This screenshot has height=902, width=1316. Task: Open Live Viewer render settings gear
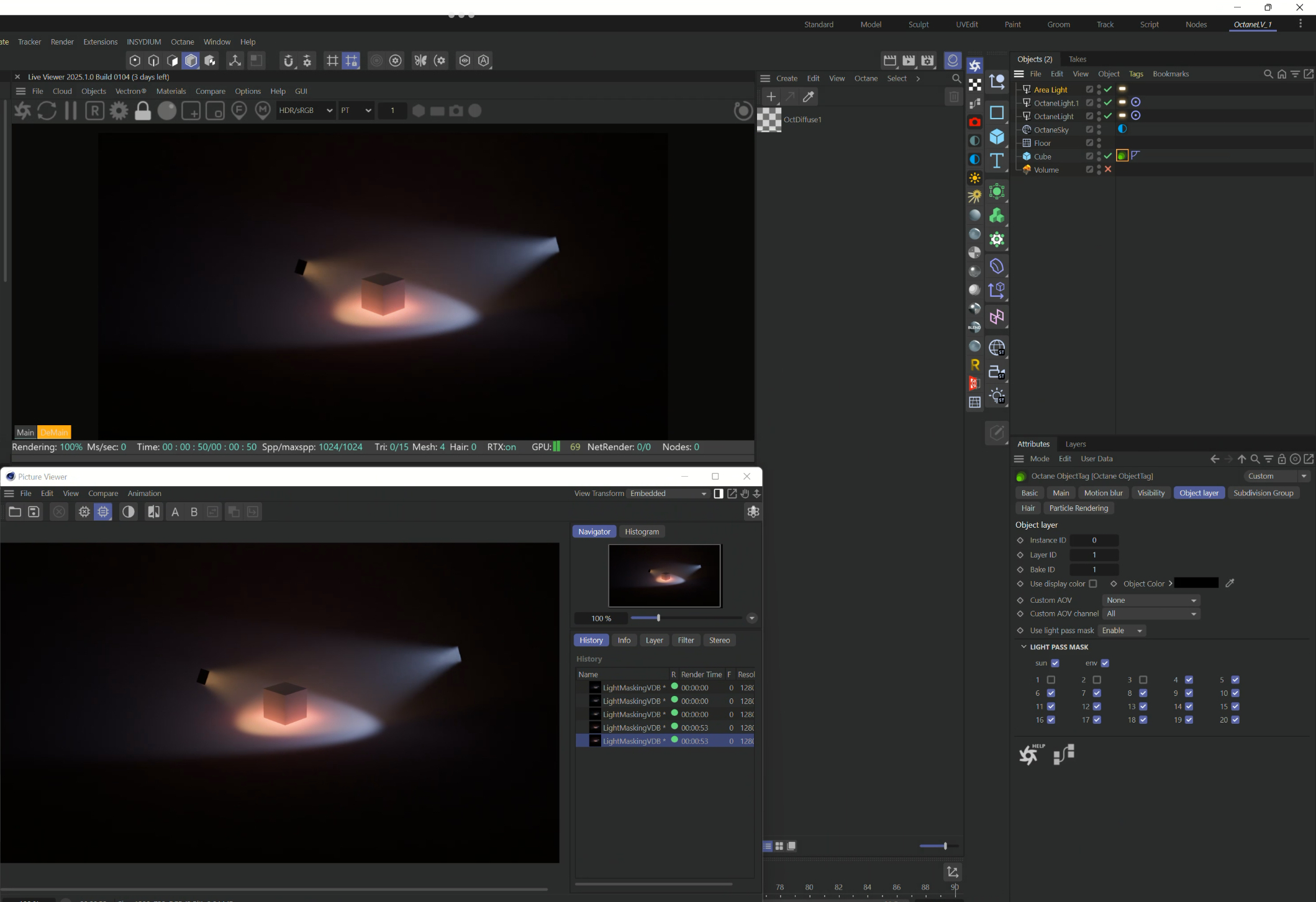click(x=119, y=110)
